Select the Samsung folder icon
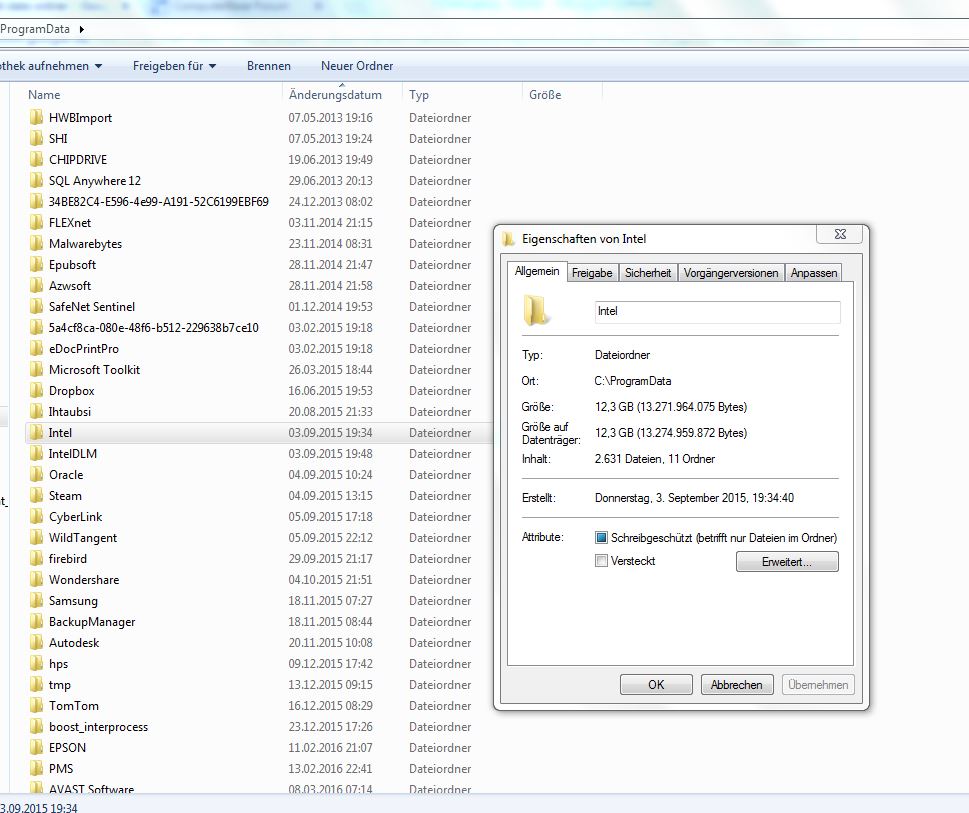 click(36, 600)
